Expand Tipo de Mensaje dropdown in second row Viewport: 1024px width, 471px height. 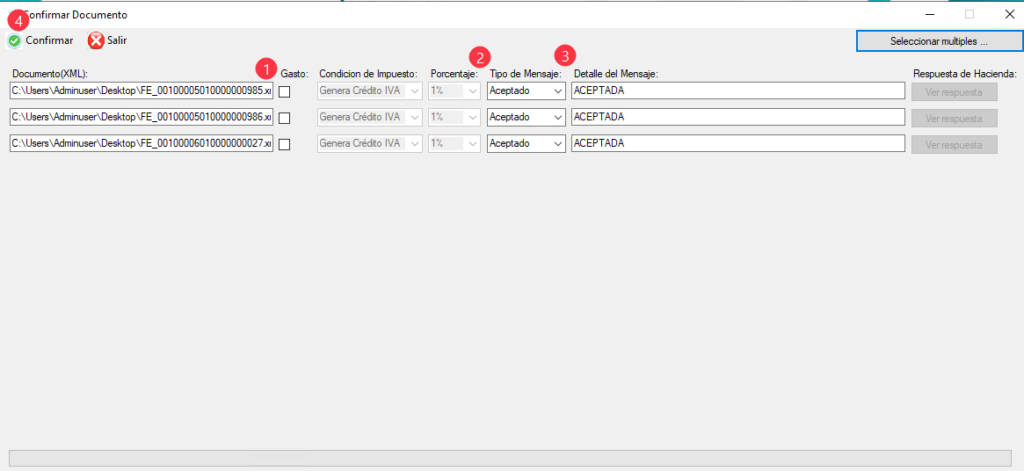coord(526,117)
